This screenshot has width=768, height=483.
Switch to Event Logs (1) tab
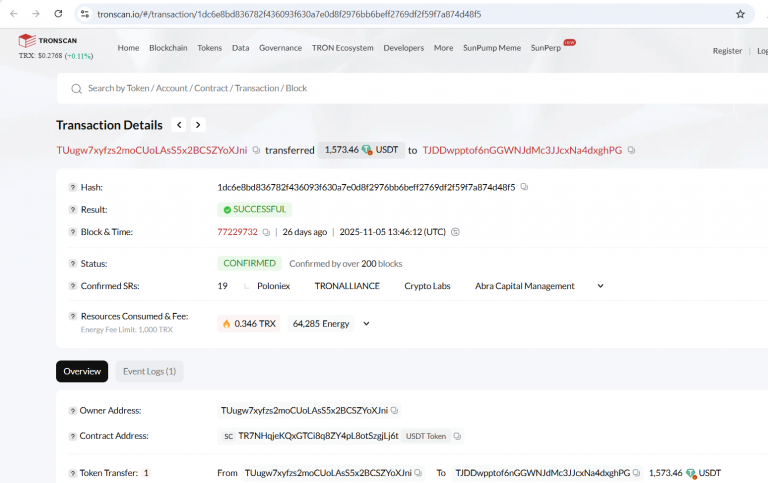click(149, 371)
